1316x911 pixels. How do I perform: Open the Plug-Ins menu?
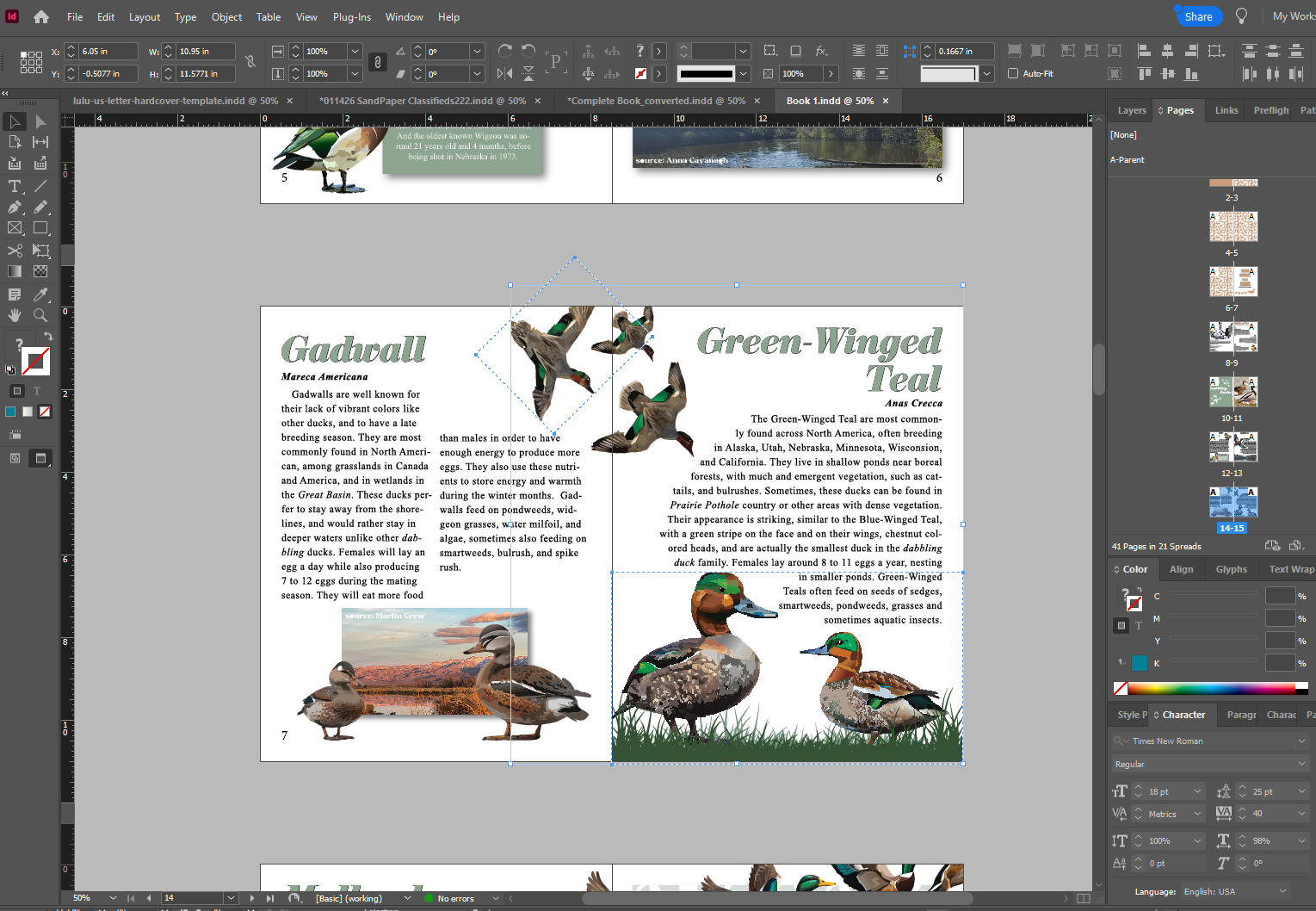click(x=352, y=16)
